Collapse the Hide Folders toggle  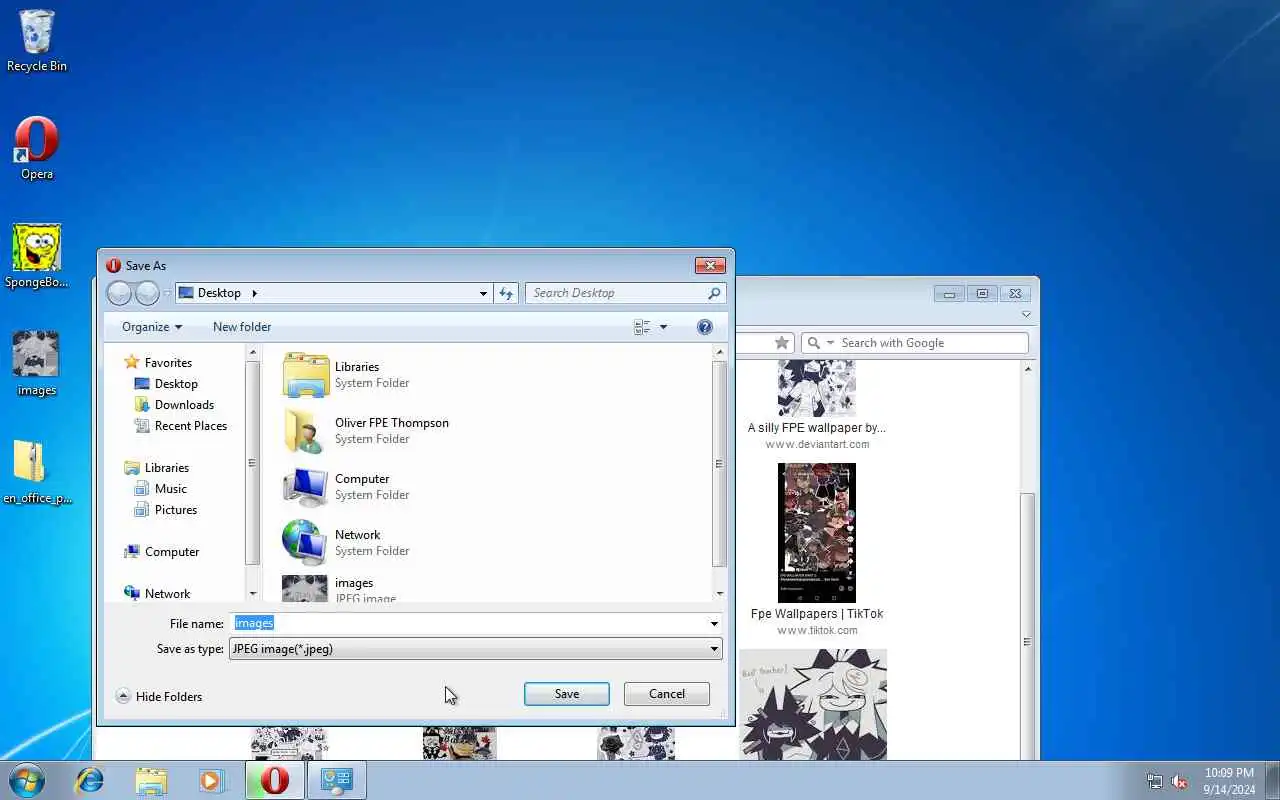(x=159, y=696)
